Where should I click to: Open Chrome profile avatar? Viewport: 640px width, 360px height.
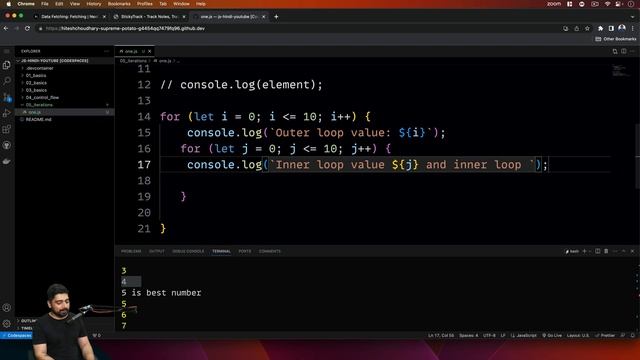tap(622, 28)
